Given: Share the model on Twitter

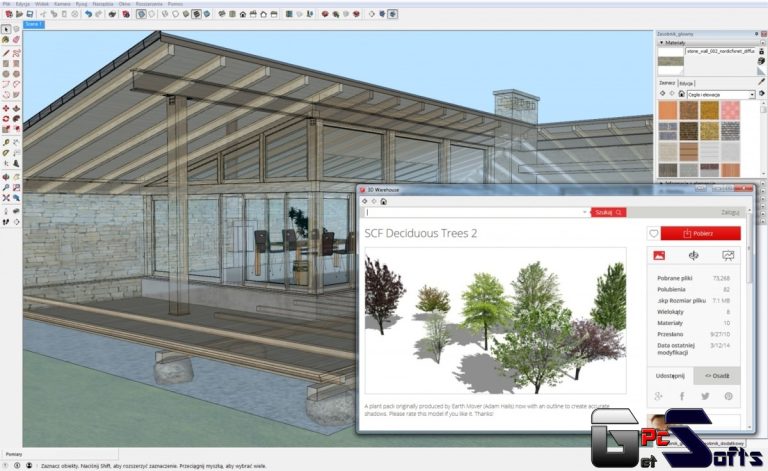Looking at the screenshot, I should tap(705, 396).
